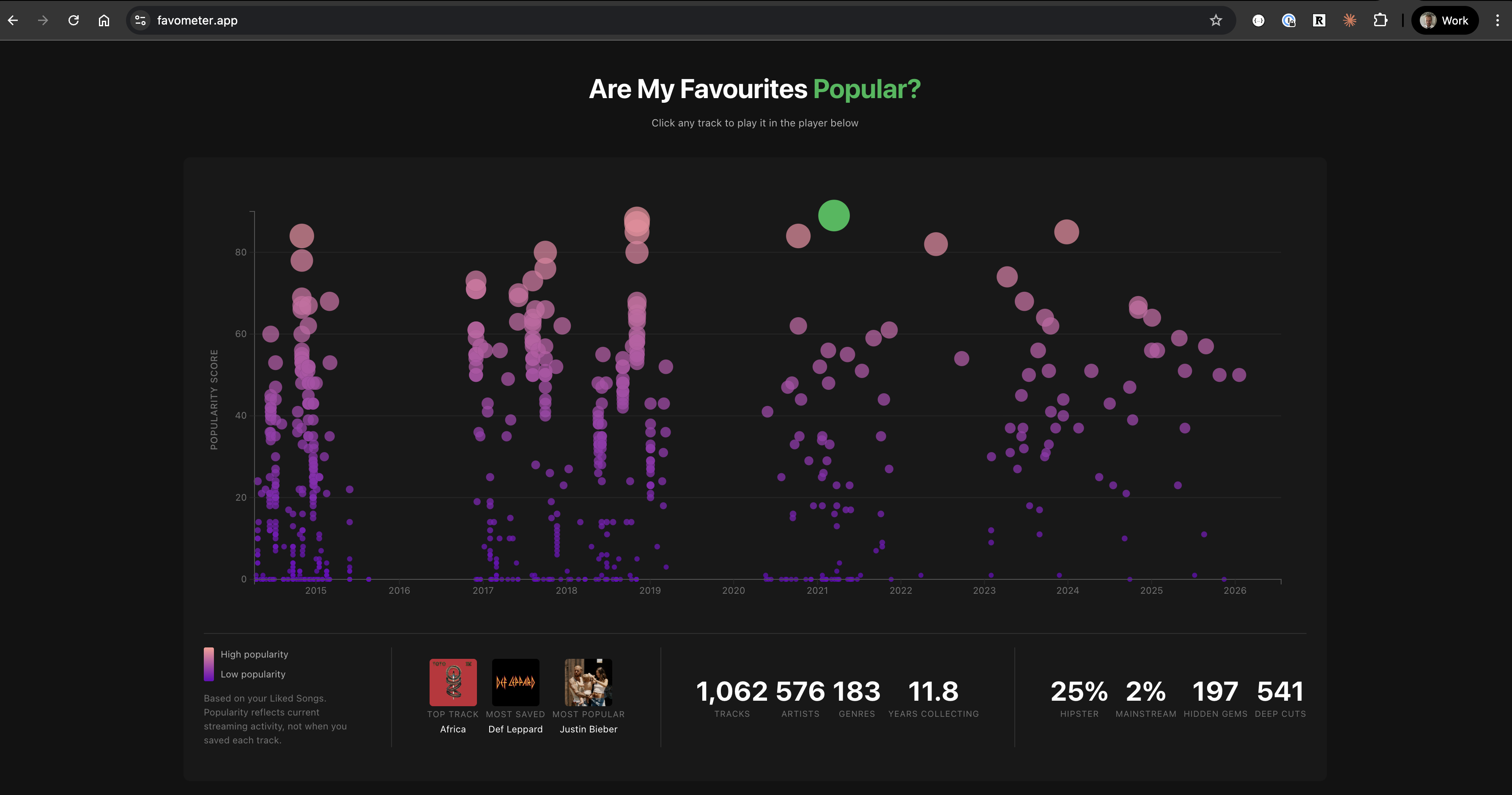Toggle the bookmark star for this page

[1216, 20]
